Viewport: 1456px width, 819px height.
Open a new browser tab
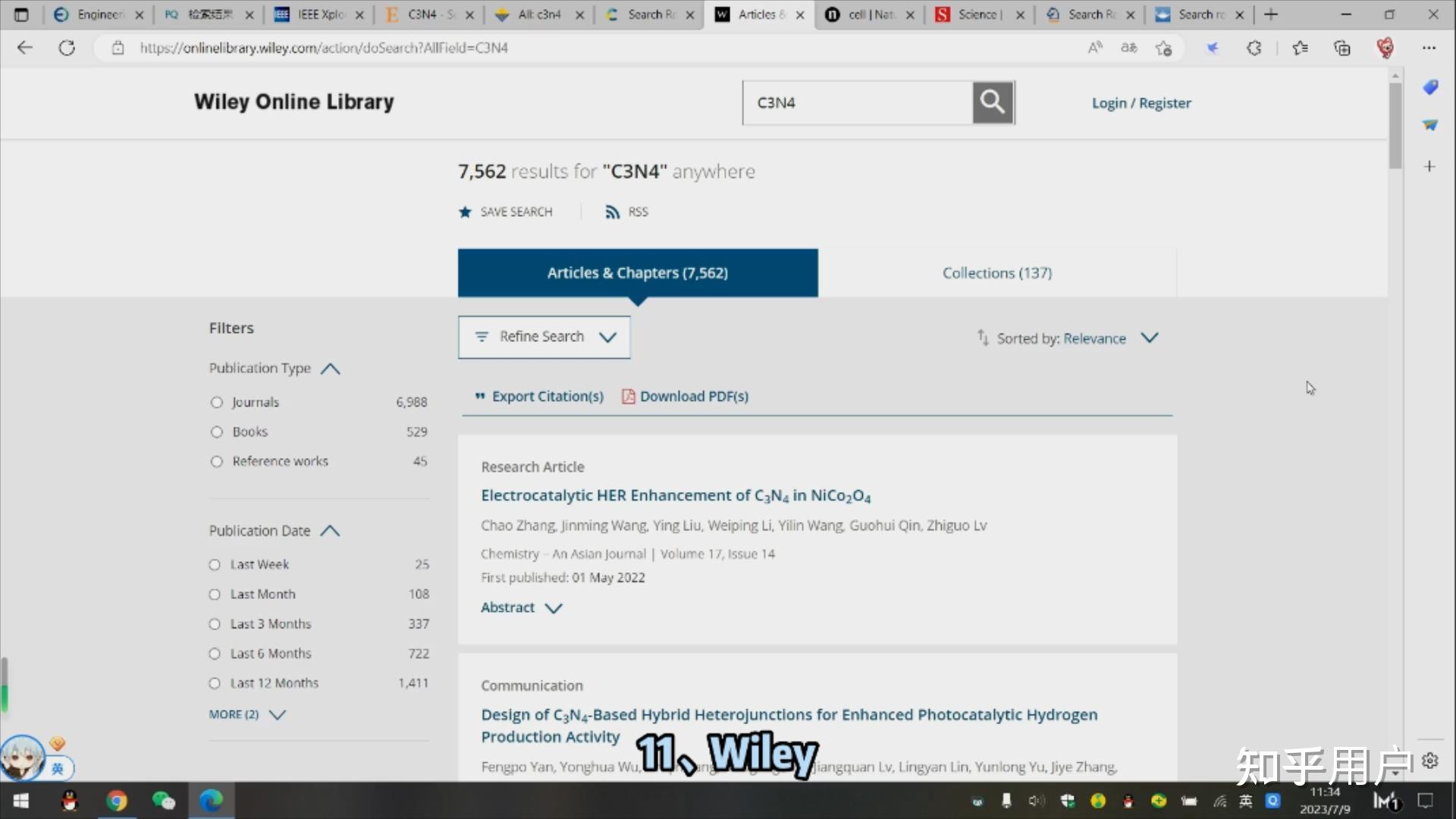coord(1272,14)
